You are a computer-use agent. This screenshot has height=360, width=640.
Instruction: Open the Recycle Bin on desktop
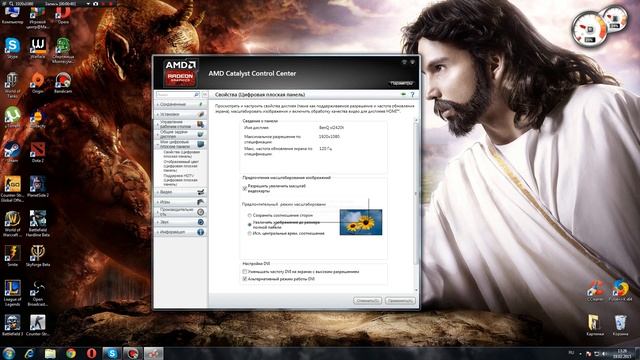[x=620, y=325]
